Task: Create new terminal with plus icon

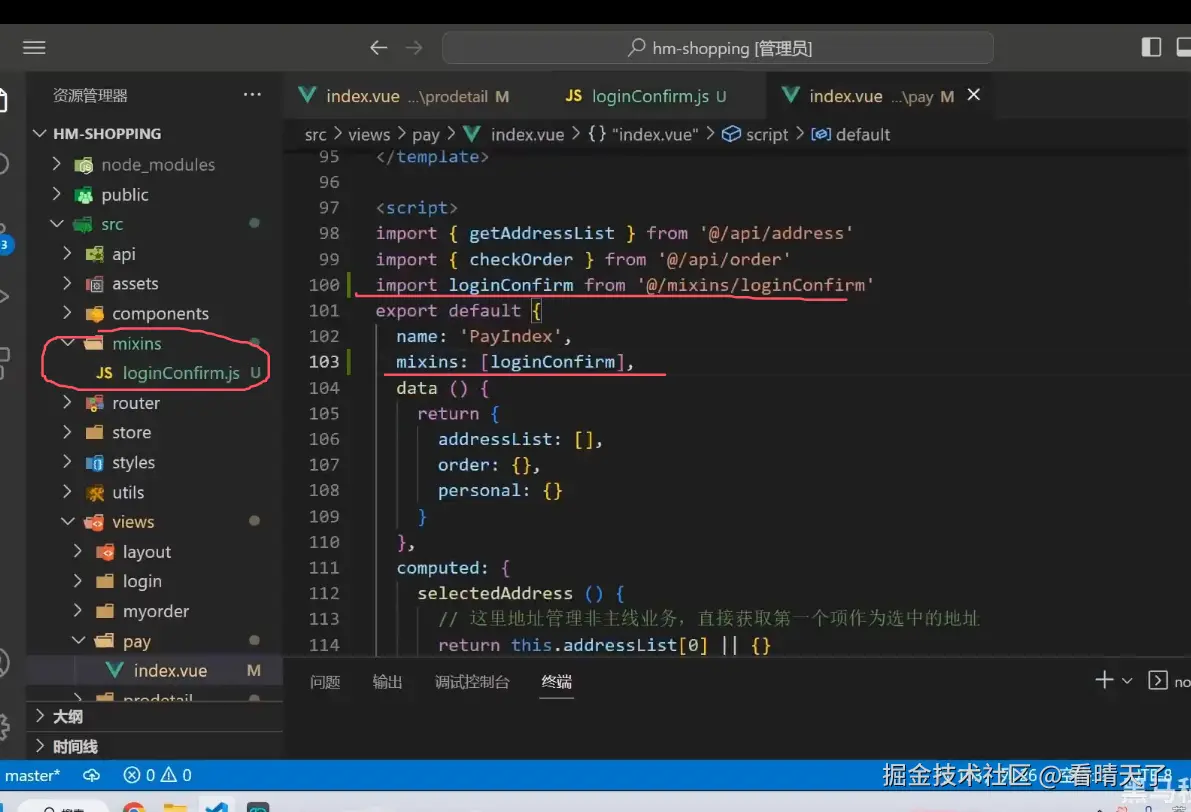Action: coord(1104,680)
